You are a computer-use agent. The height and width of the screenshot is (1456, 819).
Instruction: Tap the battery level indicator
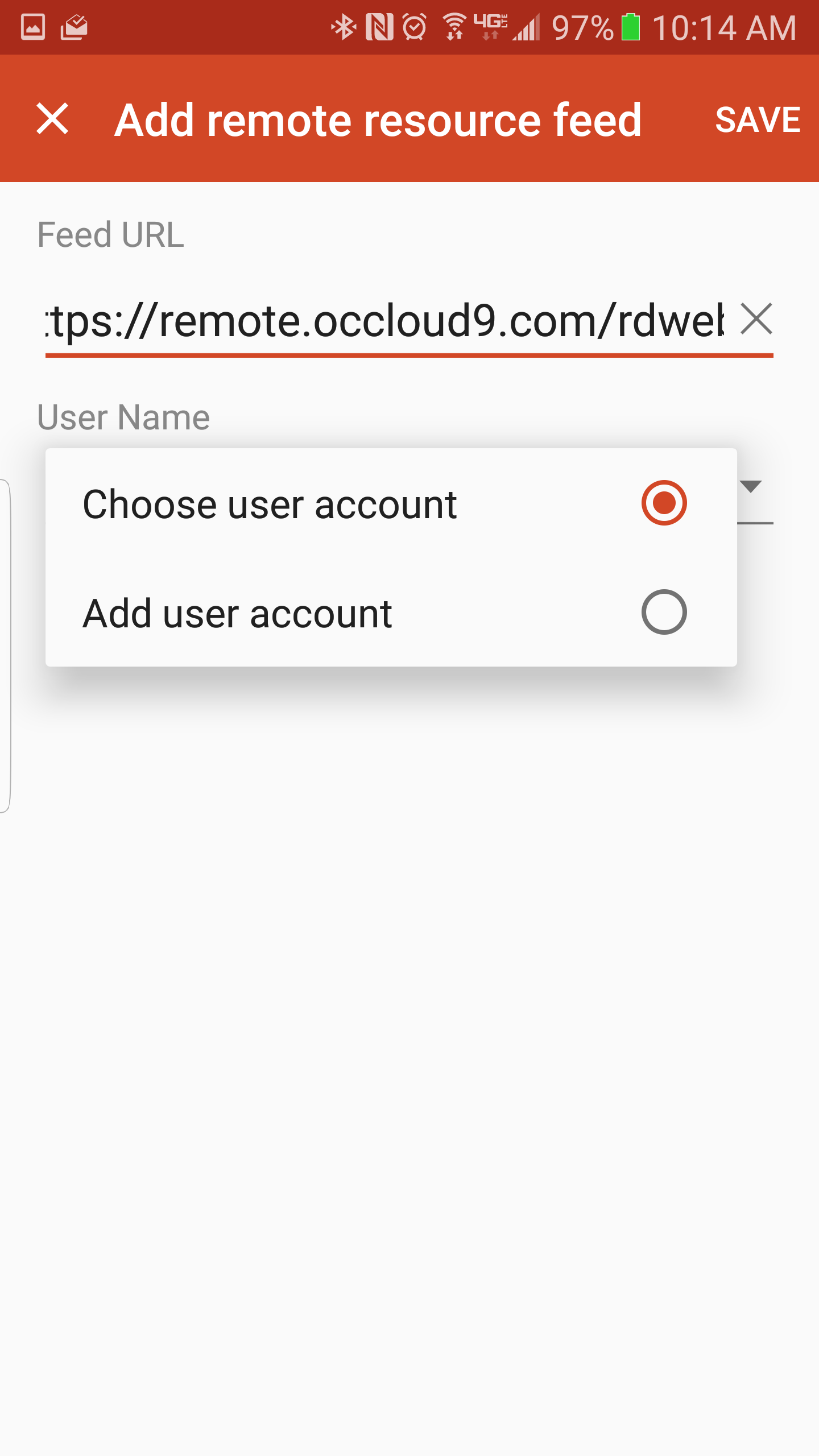[x=631, y=27]
